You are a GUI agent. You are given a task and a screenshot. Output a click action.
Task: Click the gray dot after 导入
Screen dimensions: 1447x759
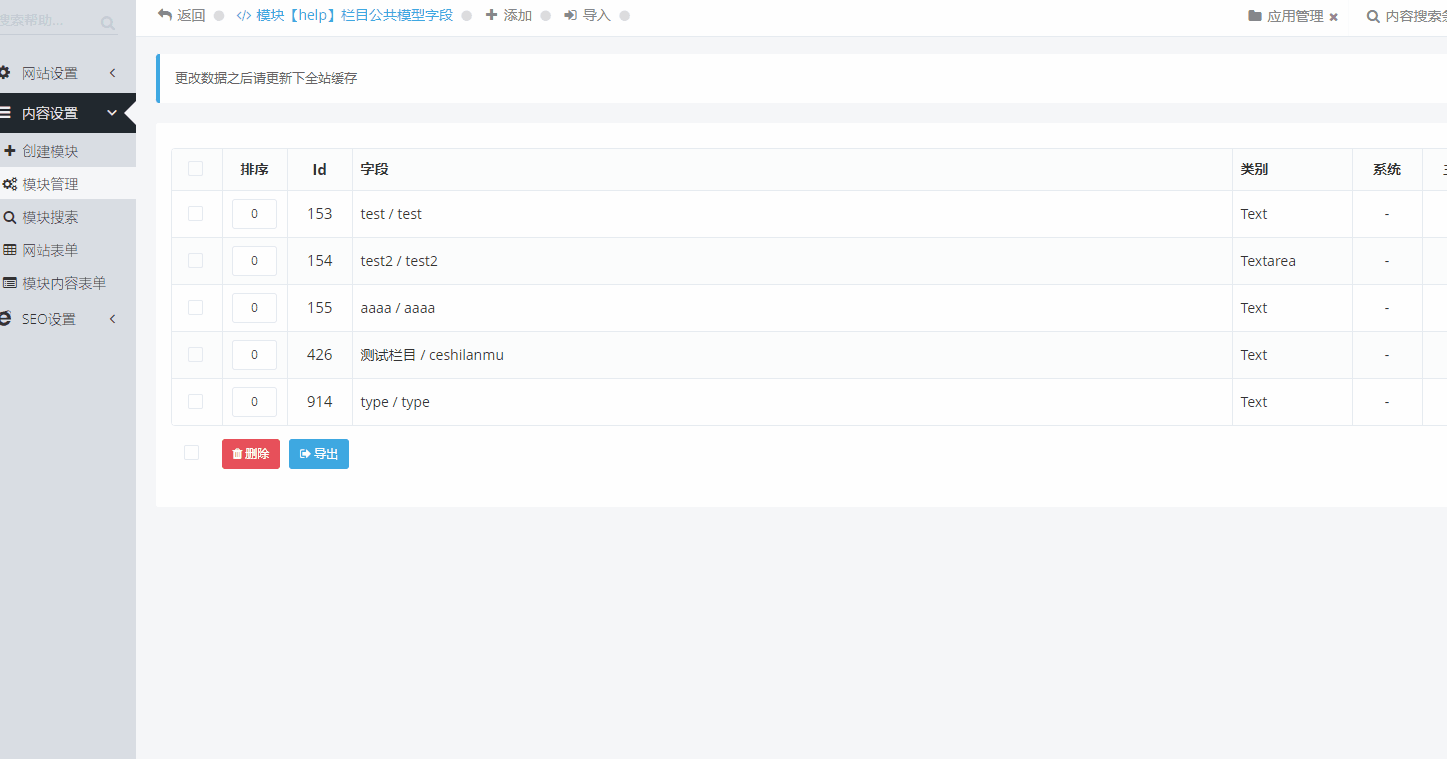pyautogui.click(x=624, y=16)
